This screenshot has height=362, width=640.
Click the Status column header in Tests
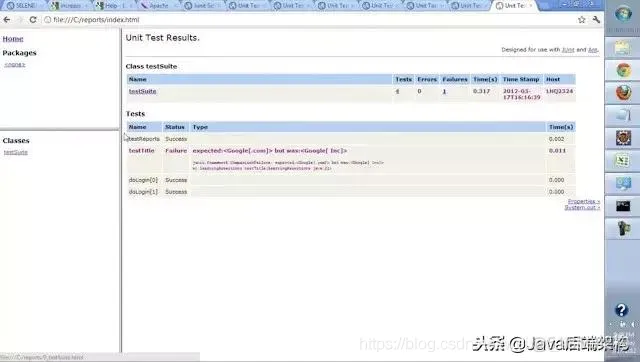tap(175, 127)
